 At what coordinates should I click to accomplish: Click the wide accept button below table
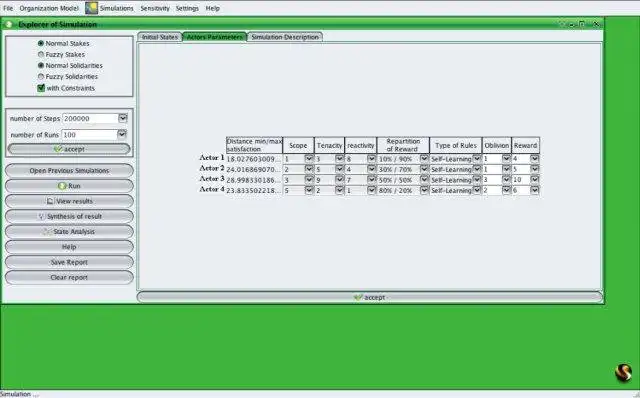tap(370, 297)
